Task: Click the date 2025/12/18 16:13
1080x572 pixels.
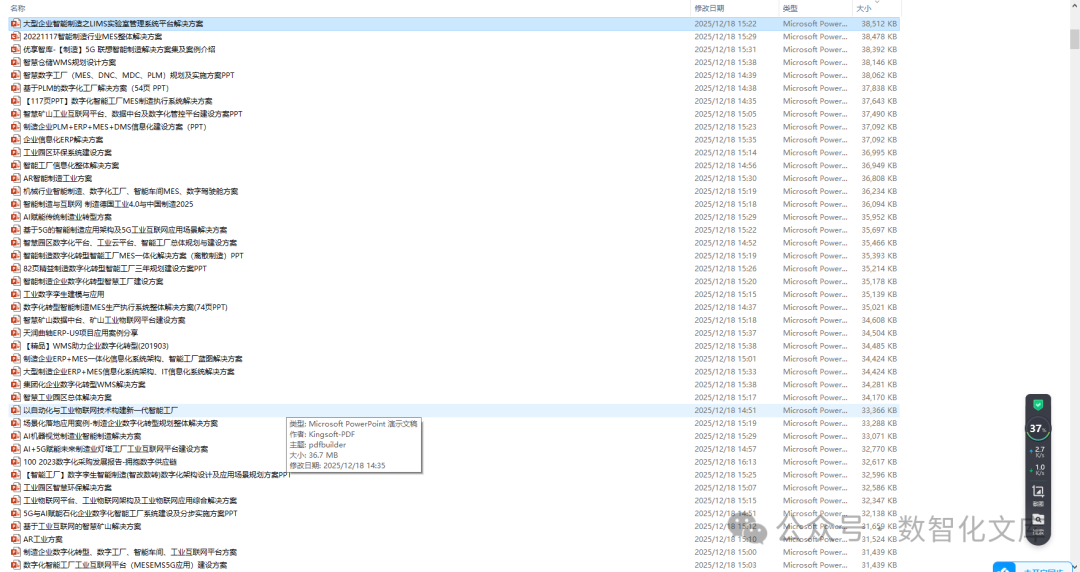Action: (725, 462)
